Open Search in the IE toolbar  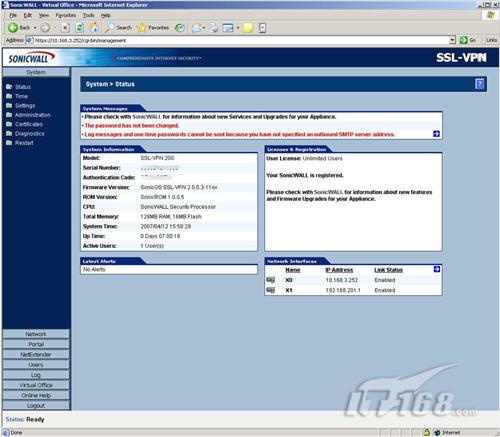pyautogui.click(x=118, y=28)
